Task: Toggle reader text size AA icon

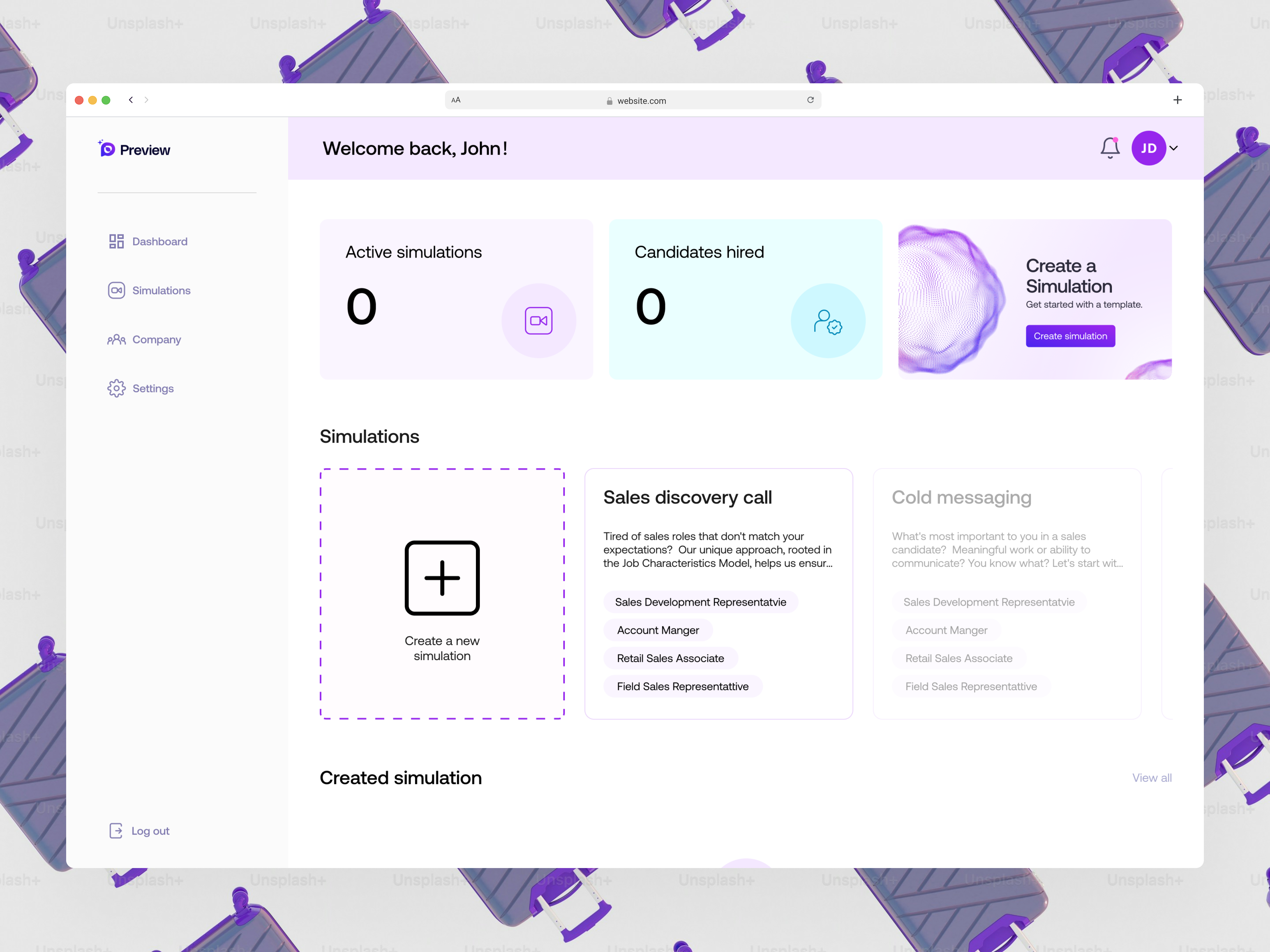Action: point(456,100)
